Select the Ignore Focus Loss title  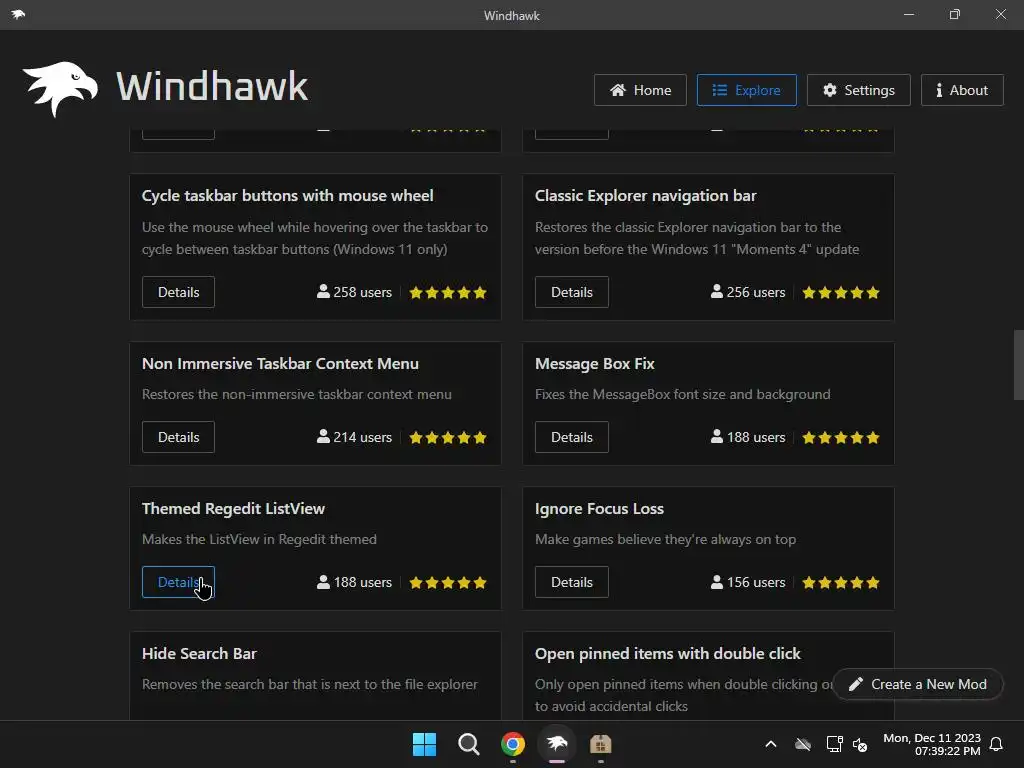coord(599,508)
